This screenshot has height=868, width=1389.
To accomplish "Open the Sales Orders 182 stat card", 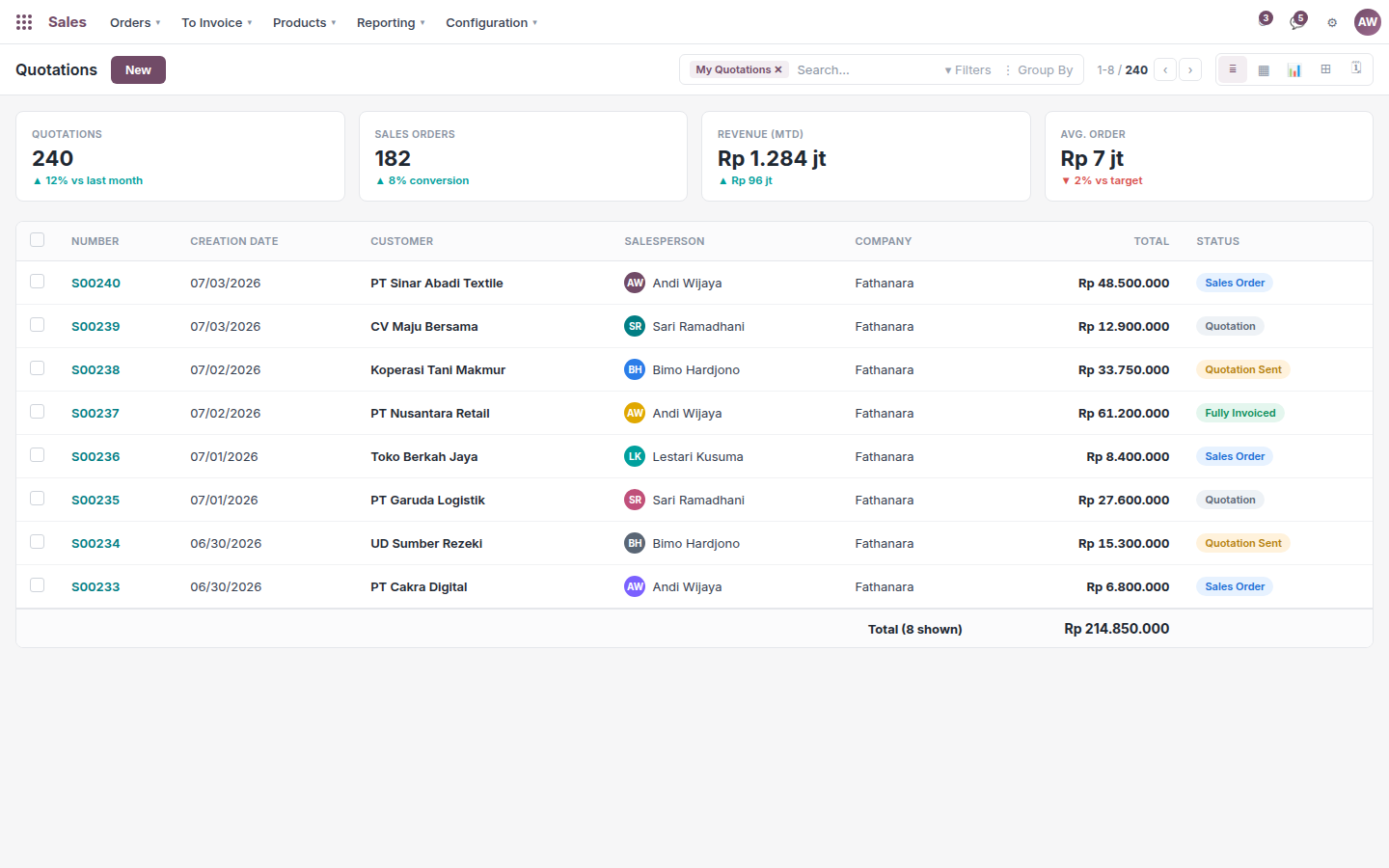I will pos(523,156).
